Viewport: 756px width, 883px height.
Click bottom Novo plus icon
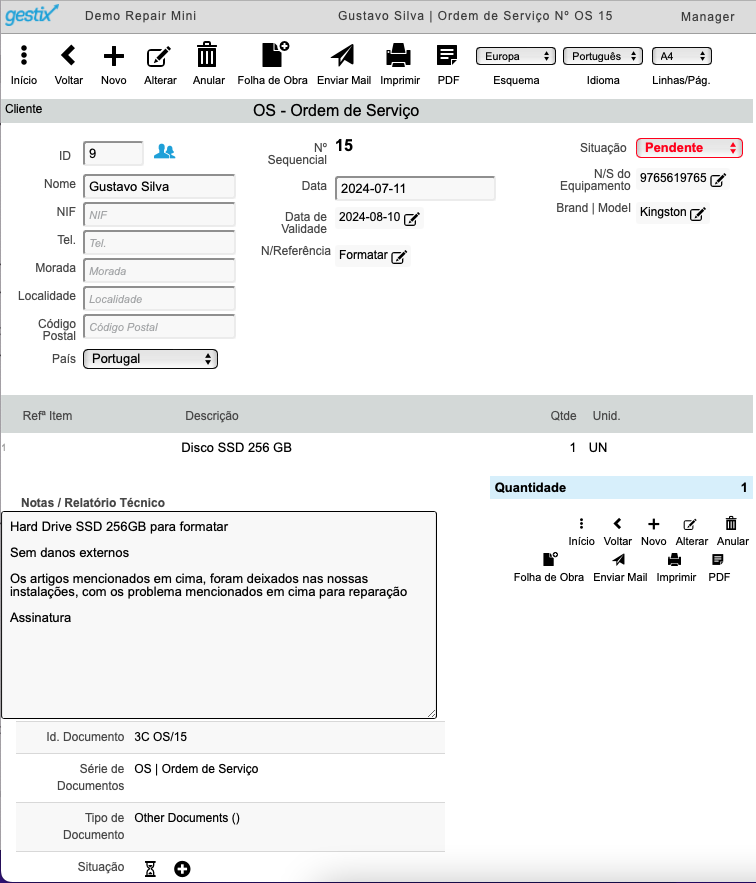[x=653, y=524]
